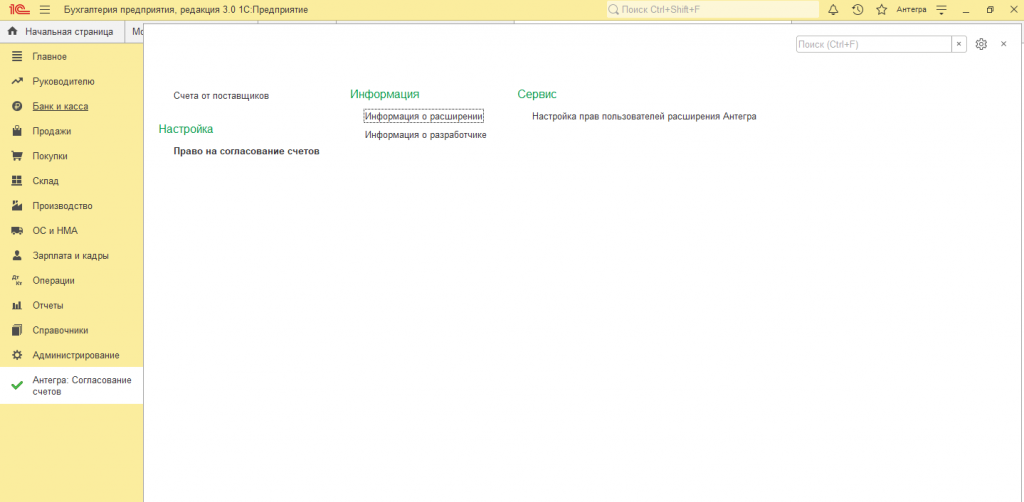This screenshot has height=502, width=1024.
Task: Open Информация о расширении link
Action: 424,116
